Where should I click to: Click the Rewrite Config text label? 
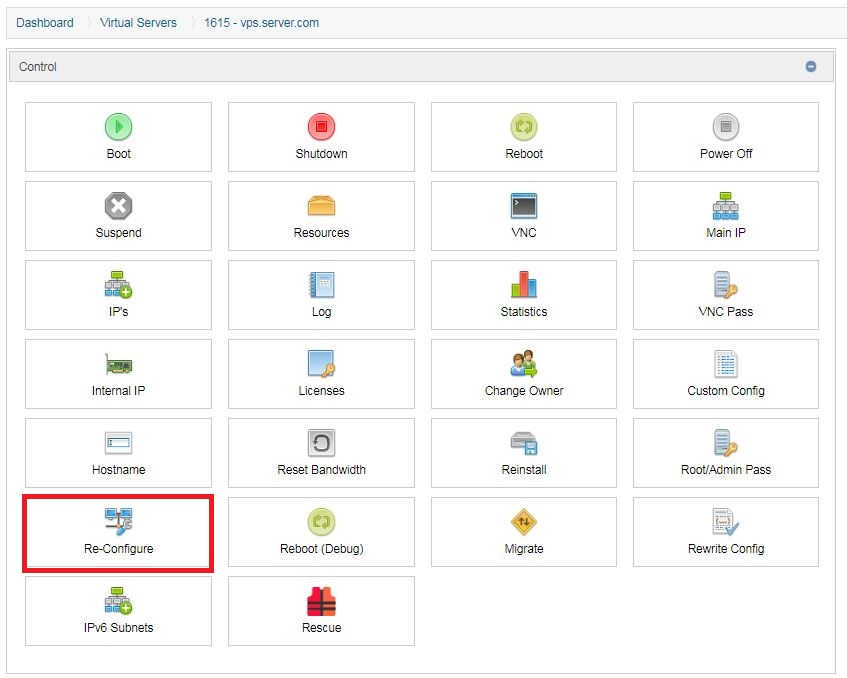point(726,548)
